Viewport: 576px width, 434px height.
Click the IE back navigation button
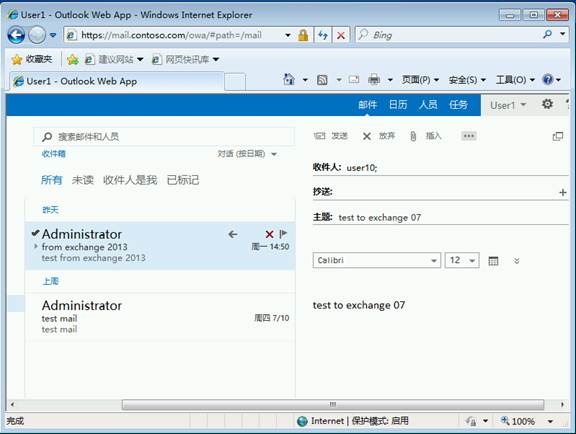[16, 35]
